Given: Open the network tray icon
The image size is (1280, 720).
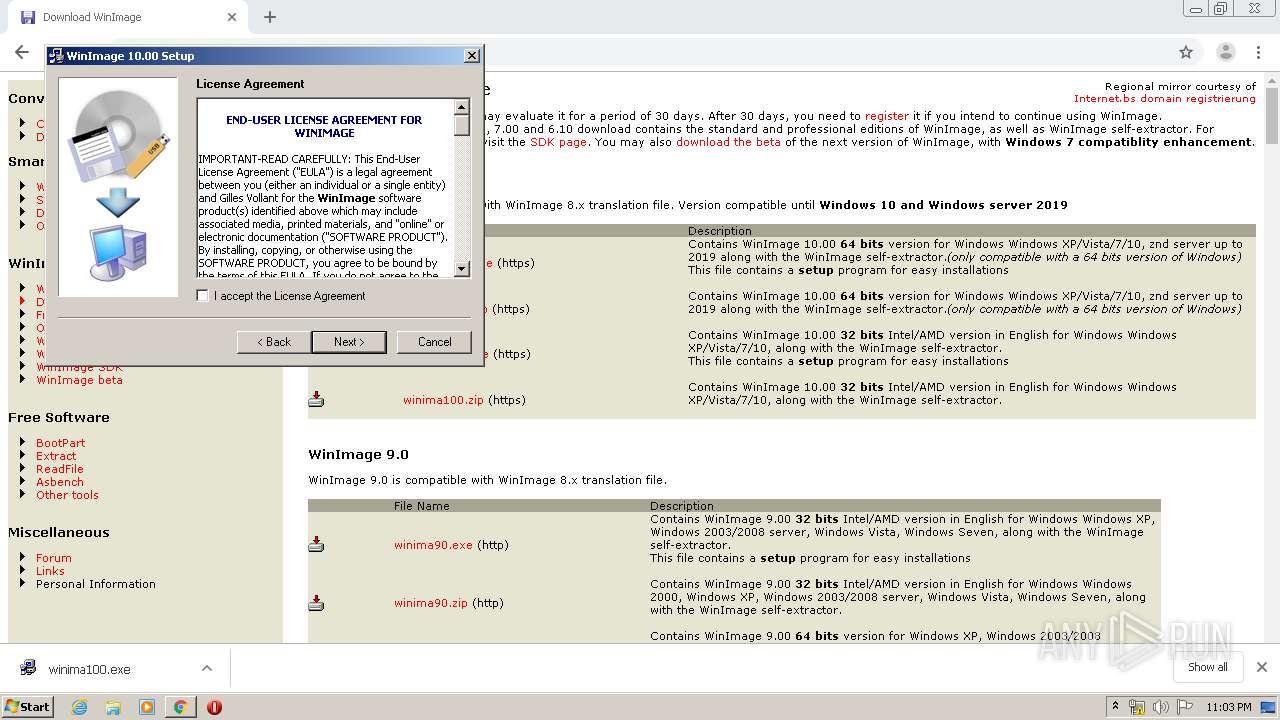Looking at the screenshot, I should coord(1137,707).
